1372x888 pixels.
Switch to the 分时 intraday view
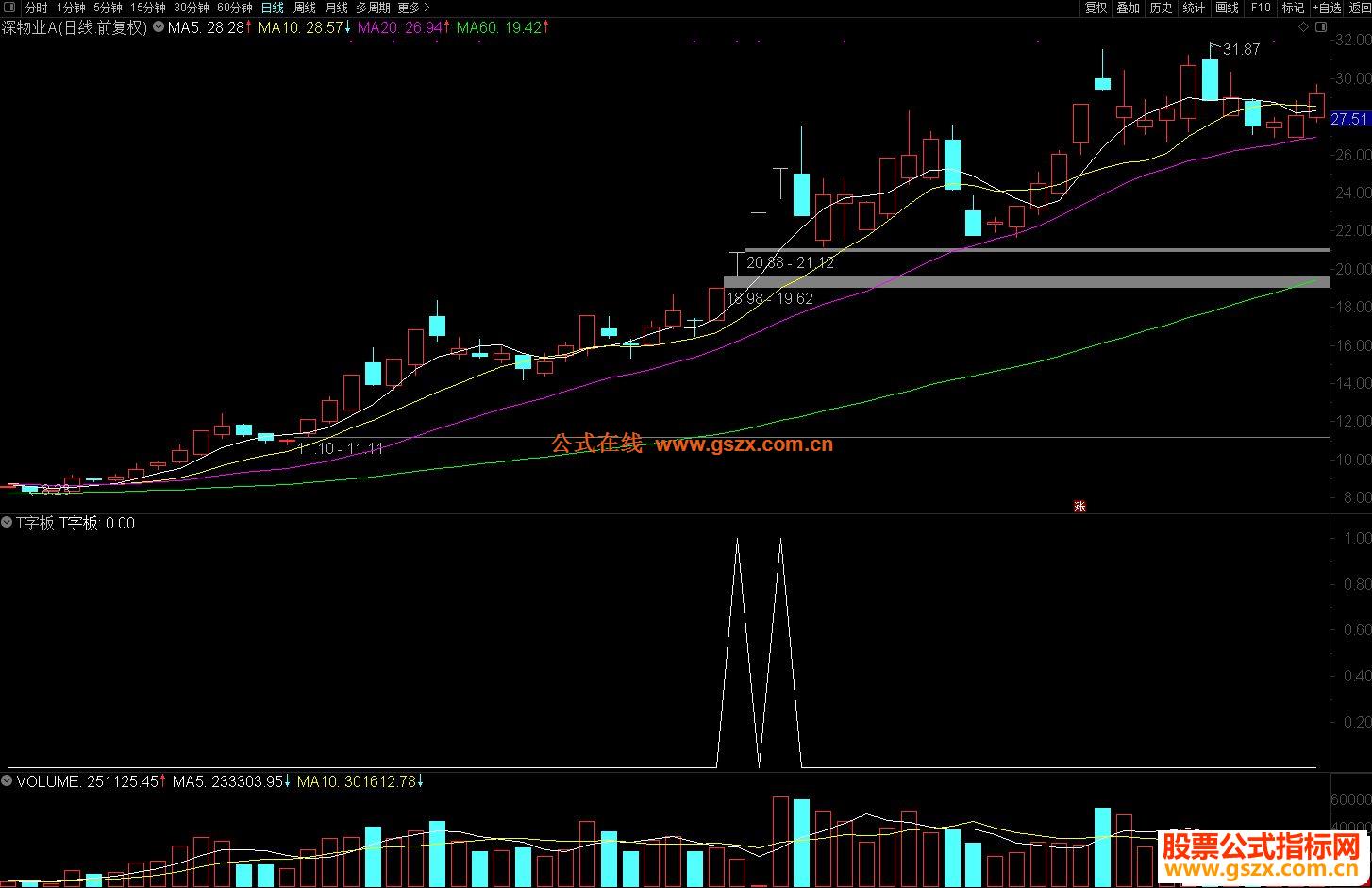(36, 8)
